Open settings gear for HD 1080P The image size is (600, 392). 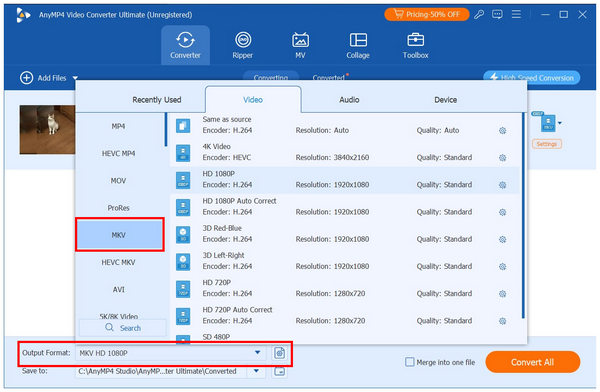tap(503, 185)
